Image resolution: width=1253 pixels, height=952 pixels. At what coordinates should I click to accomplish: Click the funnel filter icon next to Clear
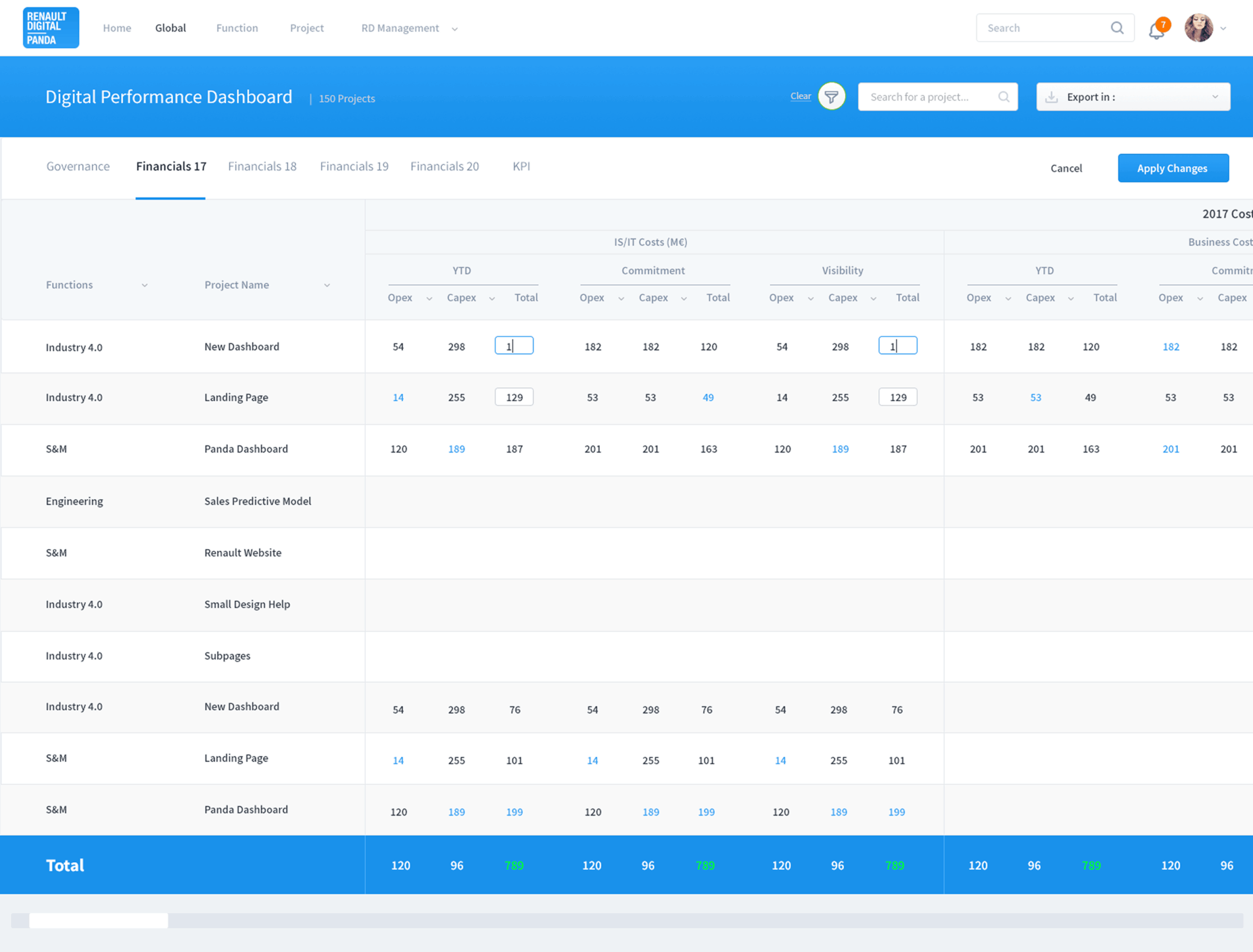pyautogui.click(x=831, y=96)
